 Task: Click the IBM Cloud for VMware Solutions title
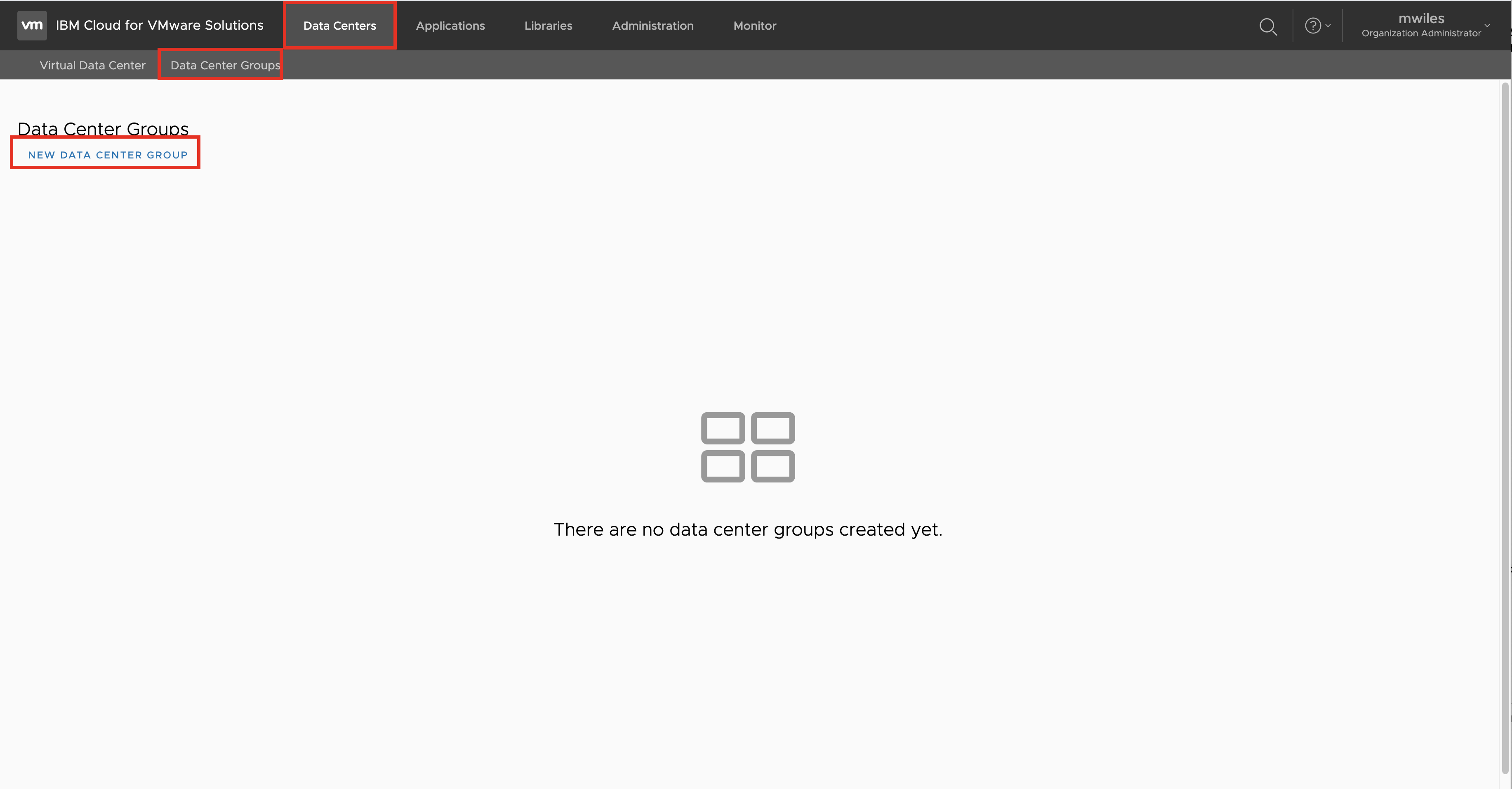159,25
